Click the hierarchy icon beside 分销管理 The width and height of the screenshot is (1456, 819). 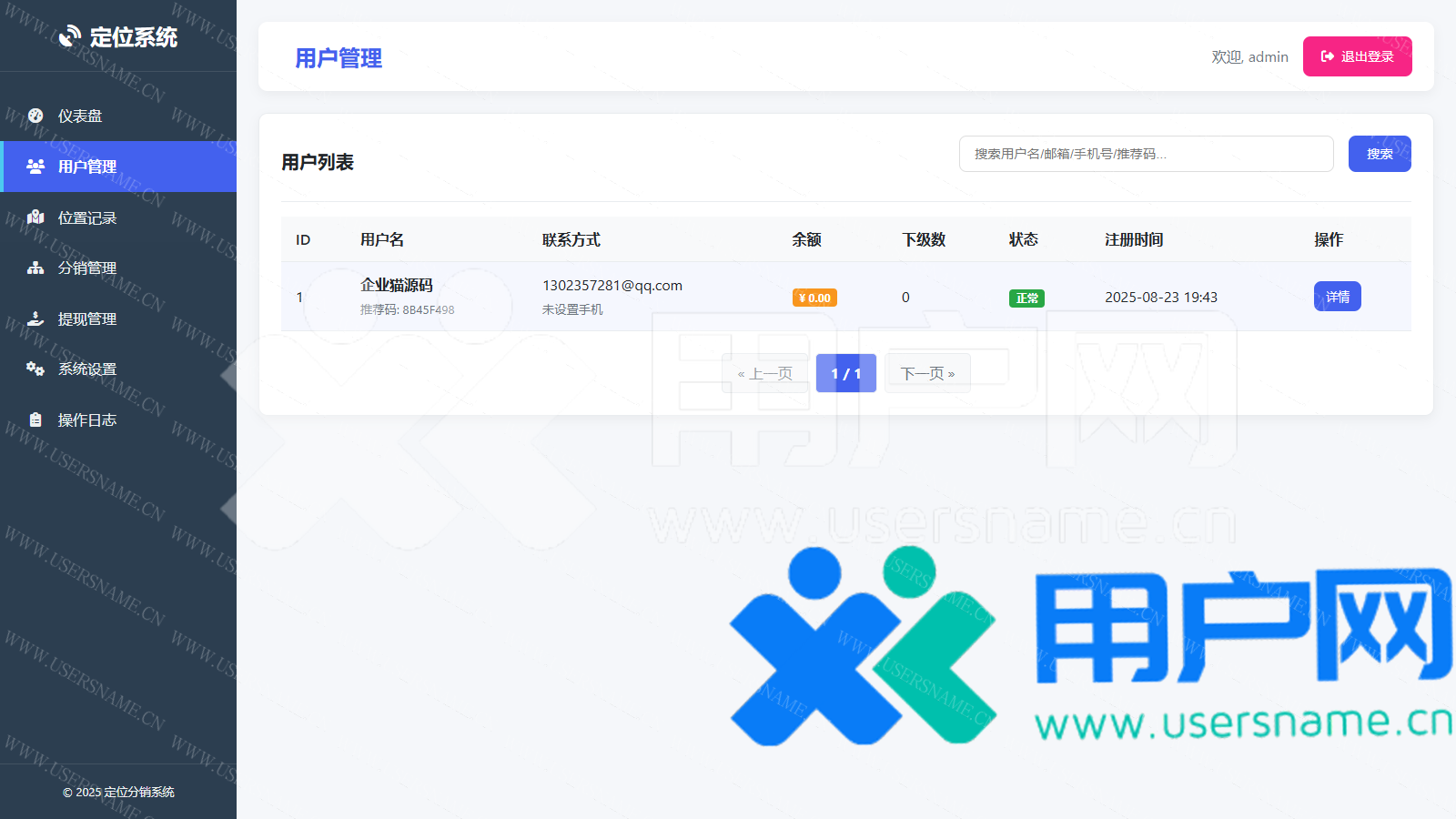[x=35, y=268]
